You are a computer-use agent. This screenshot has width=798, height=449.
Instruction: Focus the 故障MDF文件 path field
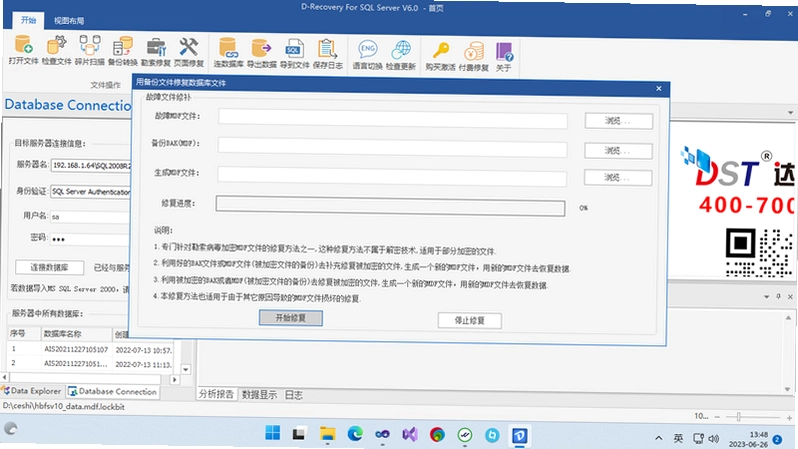coord(393,119)
